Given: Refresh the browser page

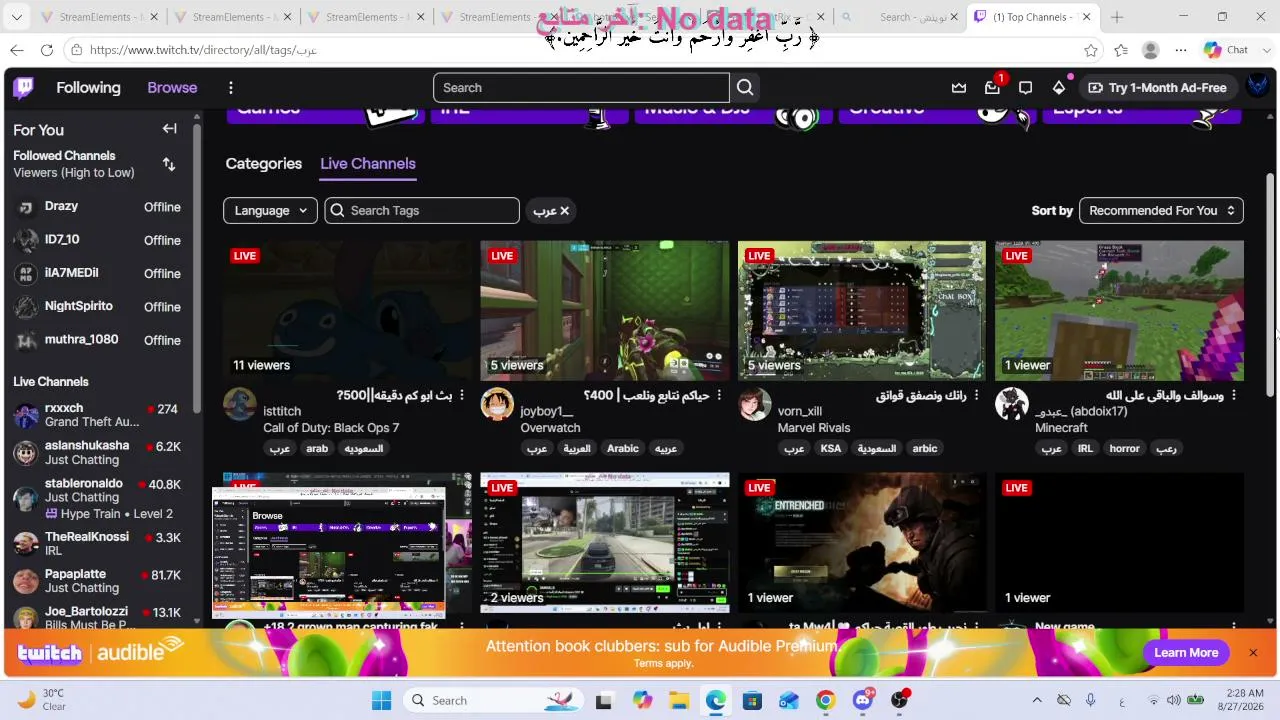Looking at the screenshot, I should click(x=47, y=50).
